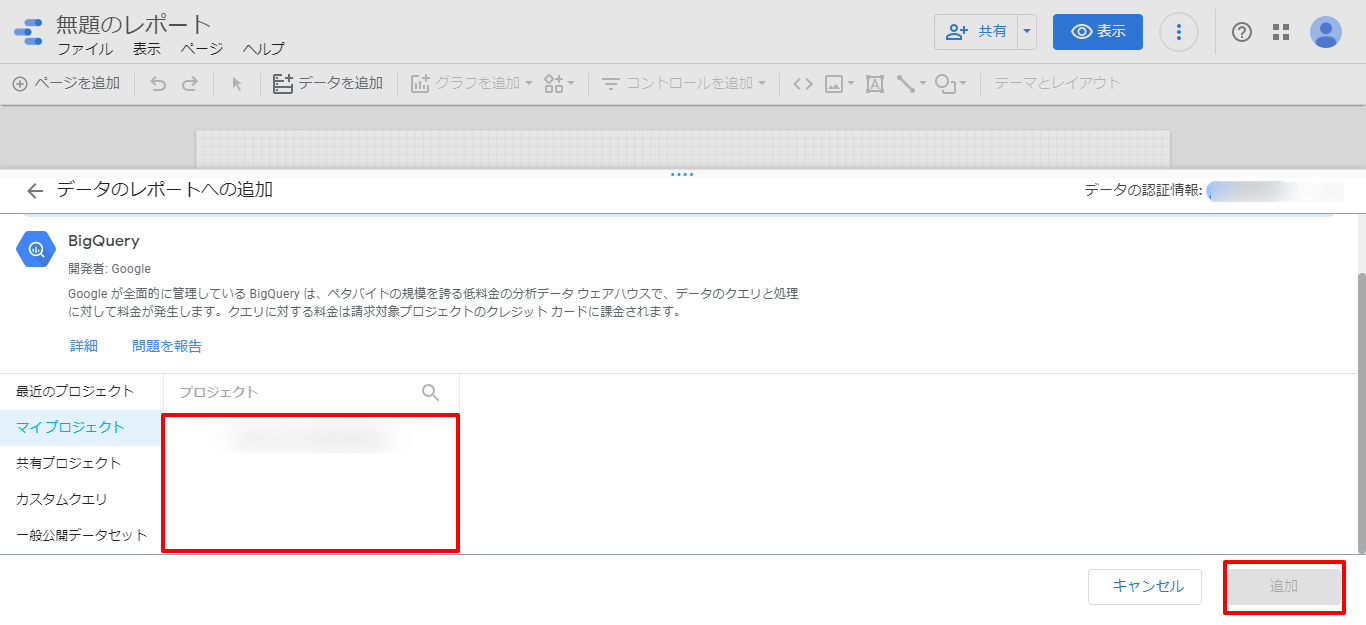Open the 詳細 link

pyautogui.click(x=84, y=346)
